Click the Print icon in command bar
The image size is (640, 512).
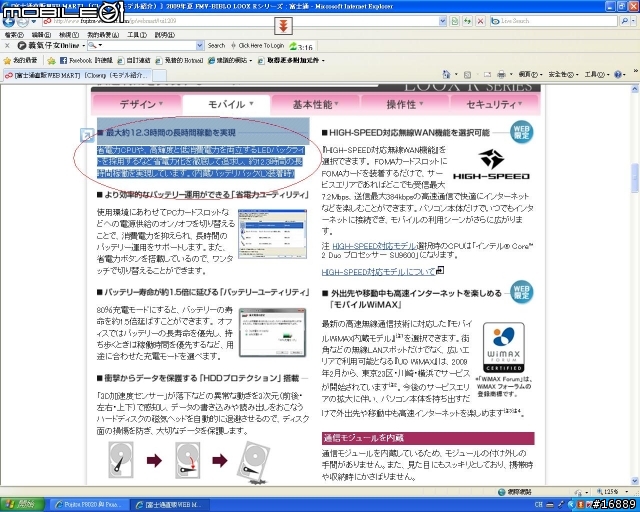(502, 74)
